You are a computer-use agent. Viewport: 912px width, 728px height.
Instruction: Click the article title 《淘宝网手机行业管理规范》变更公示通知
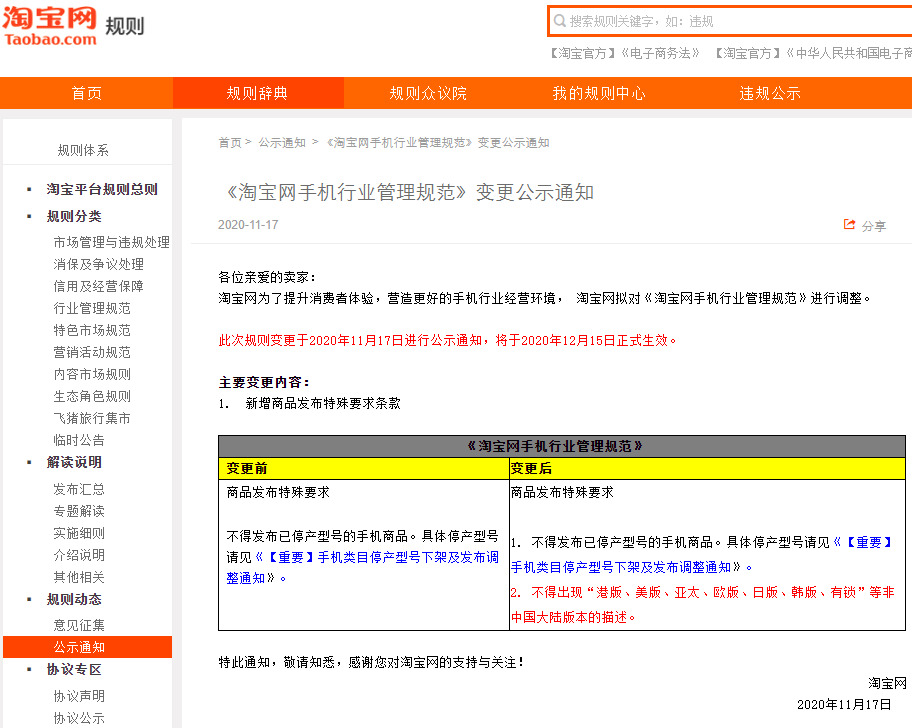pos(410,192)
